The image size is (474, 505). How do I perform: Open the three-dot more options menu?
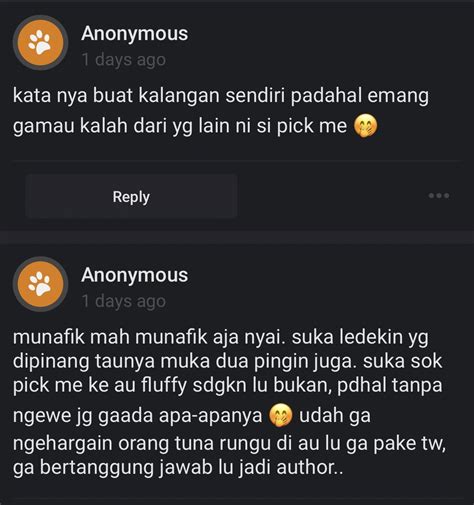tap(439, 196)
